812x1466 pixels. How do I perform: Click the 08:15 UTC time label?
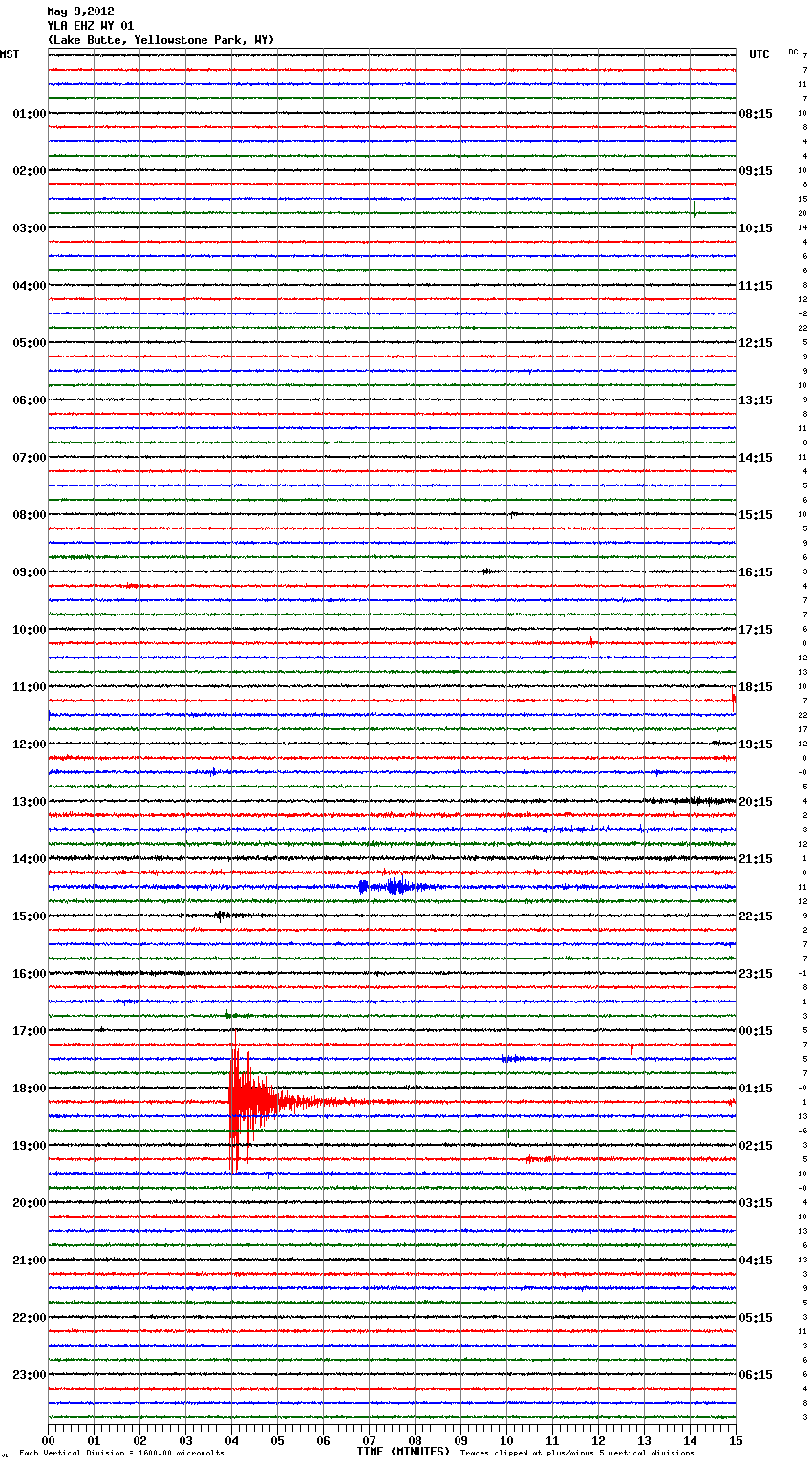[756, 114]
